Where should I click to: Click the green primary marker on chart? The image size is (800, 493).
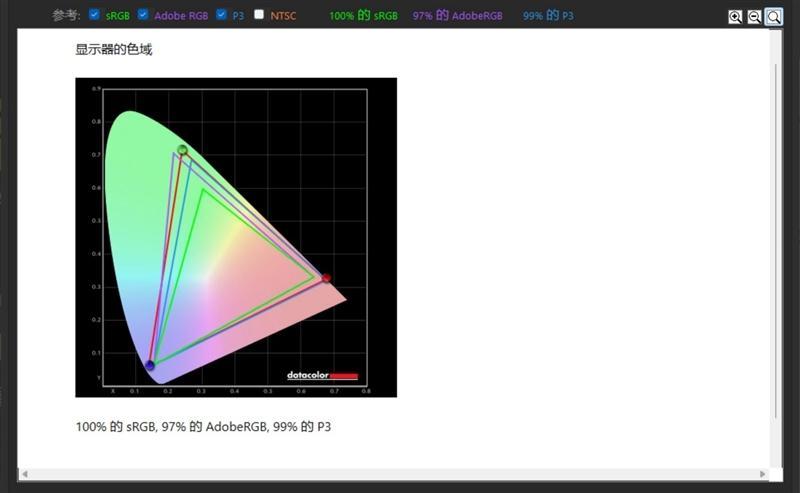click(182, 150)
